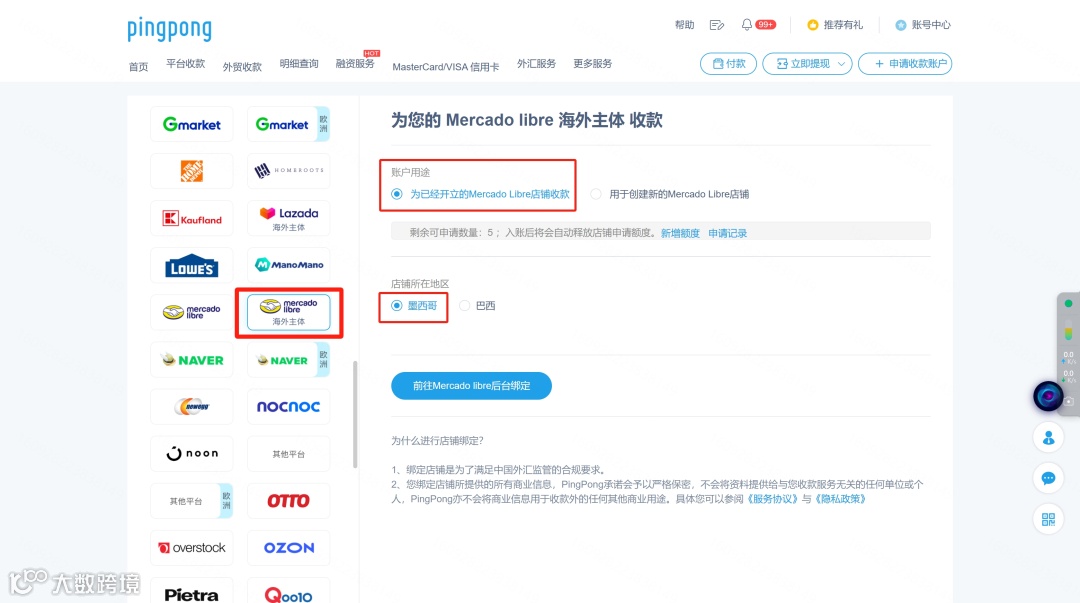Click the platform list scrollbar

point(355,415)
